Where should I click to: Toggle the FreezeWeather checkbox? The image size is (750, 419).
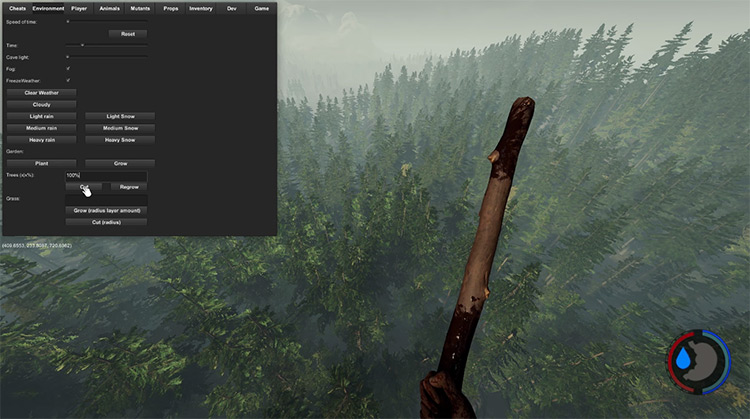pos(68,80)
